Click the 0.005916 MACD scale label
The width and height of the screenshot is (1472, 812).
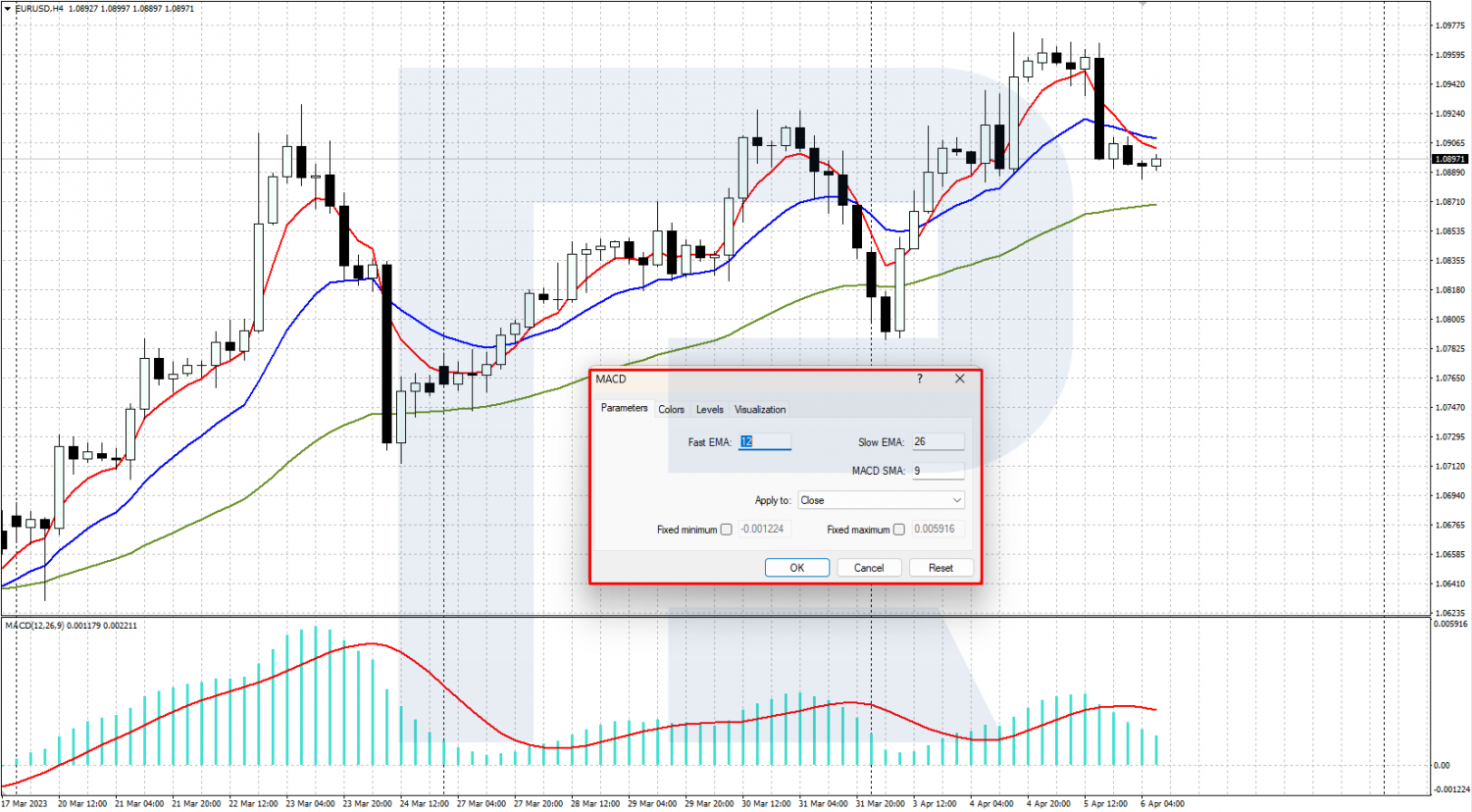click(x=1450, y=624)
